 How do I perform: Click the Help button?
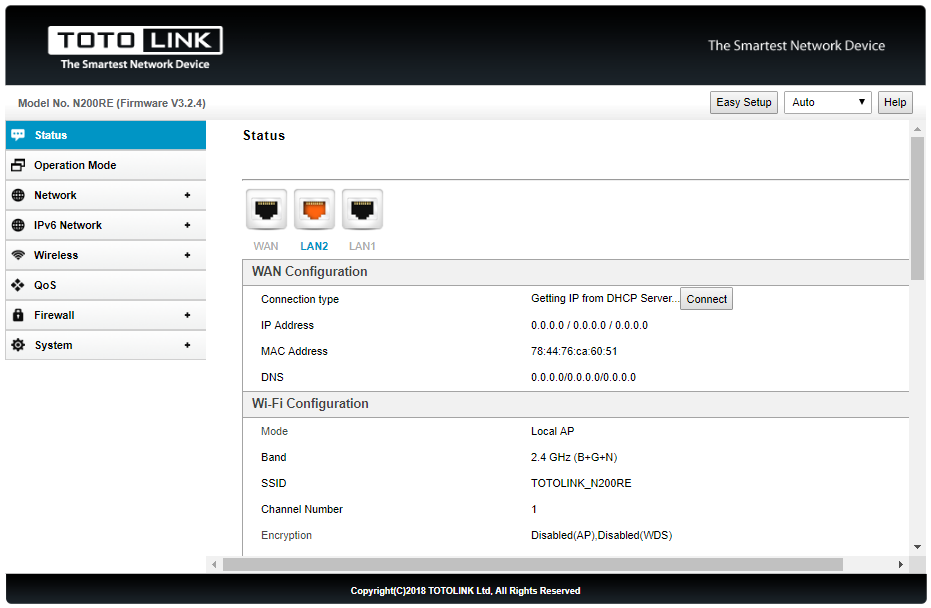tap(895, 102)
